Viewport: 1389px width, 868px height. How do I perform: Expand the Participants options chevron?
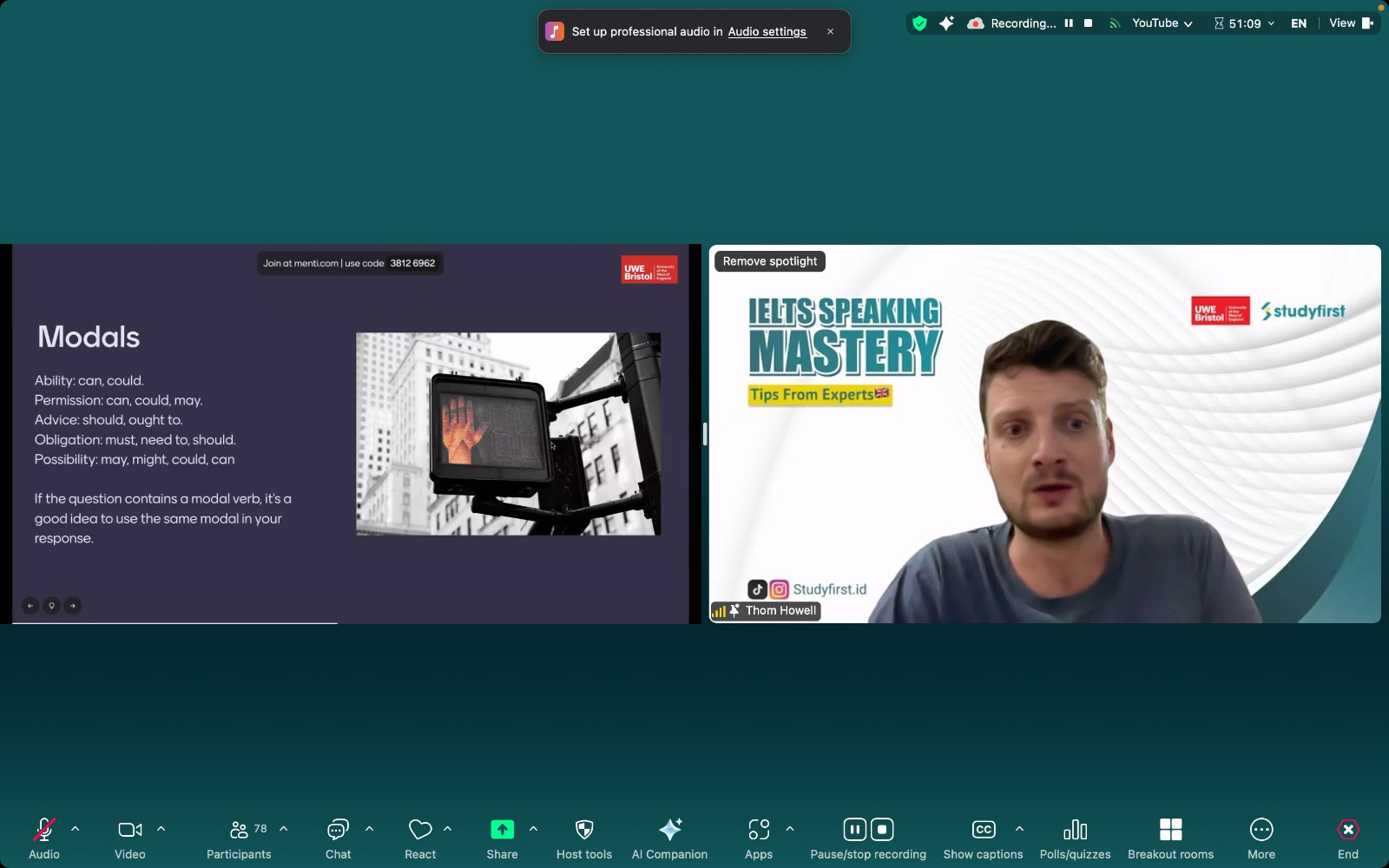pos(284,829)
